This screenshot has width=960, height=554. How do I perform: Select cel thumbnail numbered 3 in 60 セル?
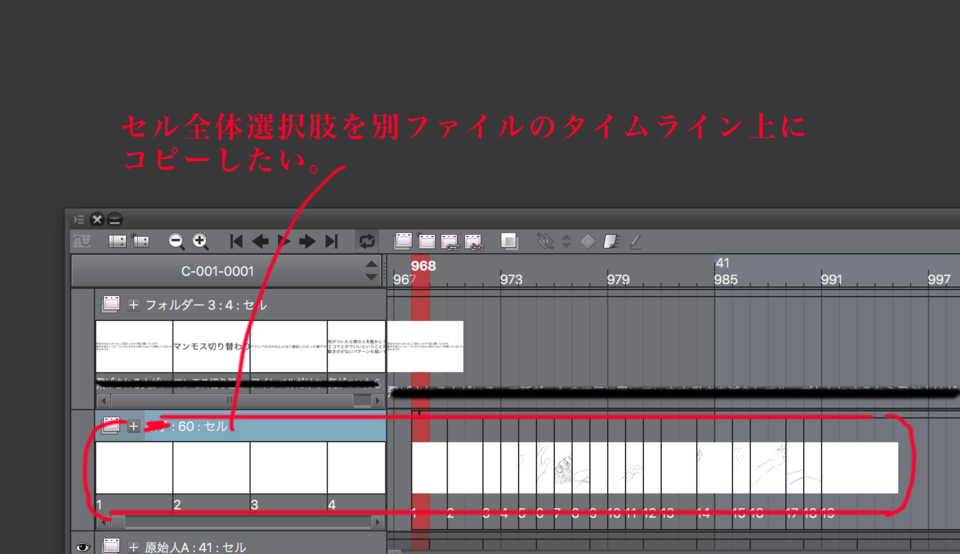point(288,468)
